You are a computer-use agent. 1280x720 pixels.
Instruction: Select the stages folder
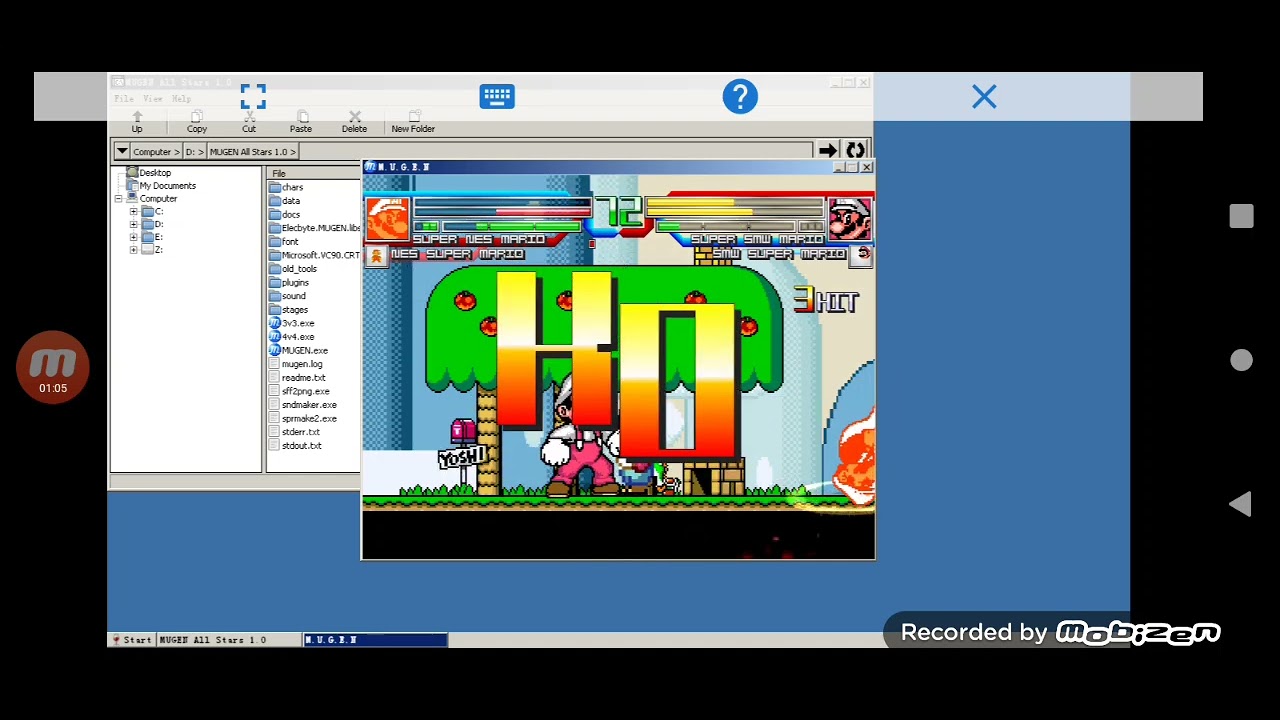pos(288,310)
